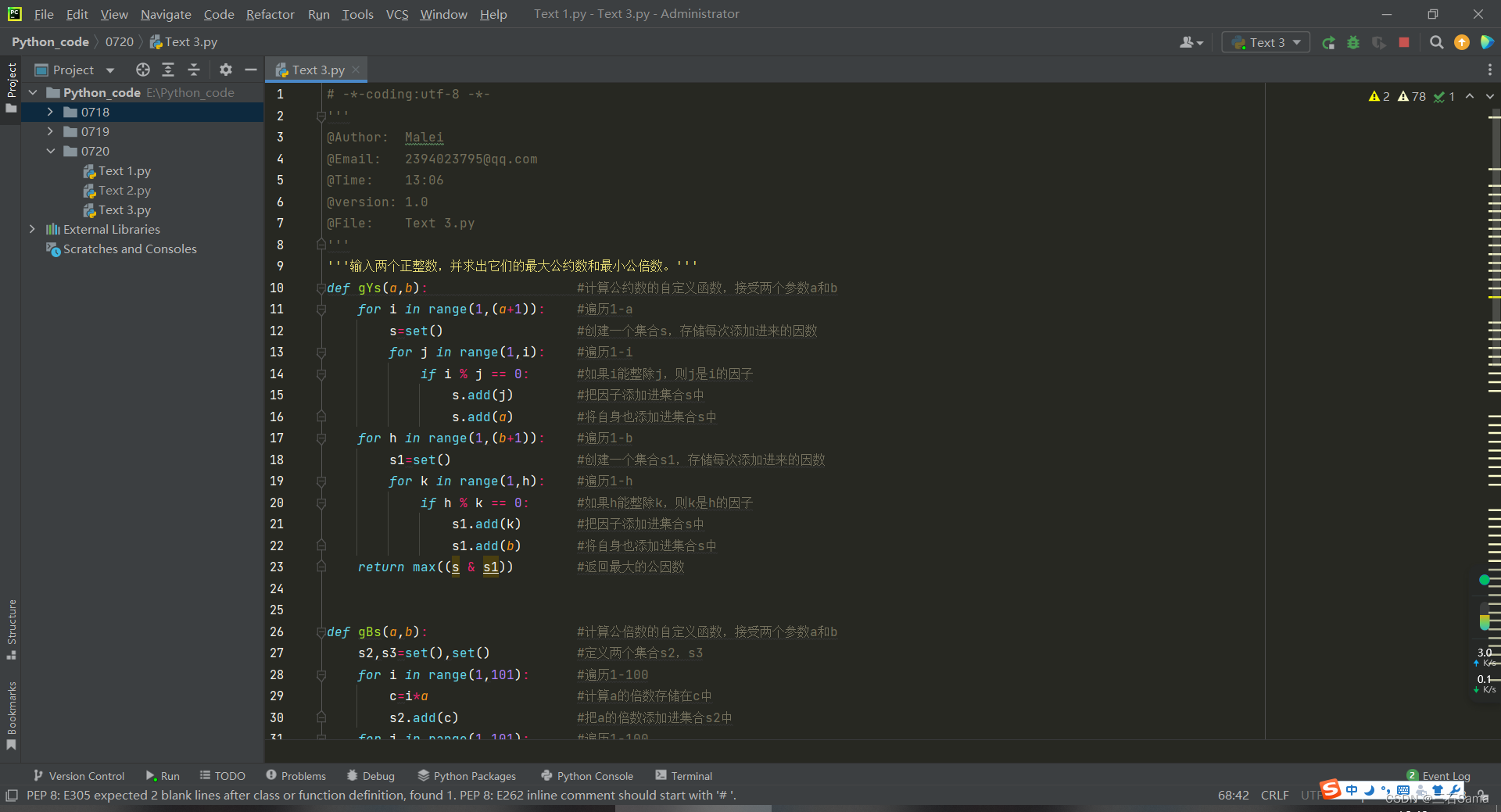Start debugging with the bug icon
Viewport: 1501px width, 812px height.
point(1353,42)
